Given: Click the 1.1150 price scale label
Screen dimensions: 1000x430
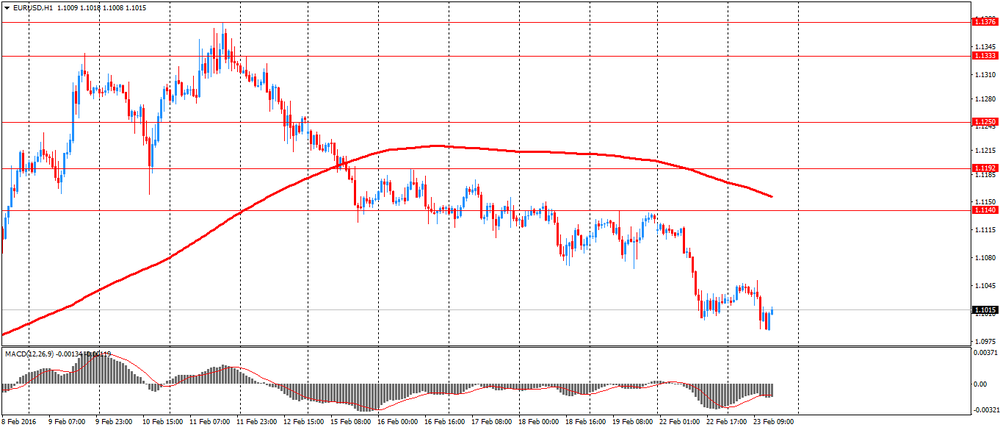Looking at the screenshot, I should click(x=984, y=202).
